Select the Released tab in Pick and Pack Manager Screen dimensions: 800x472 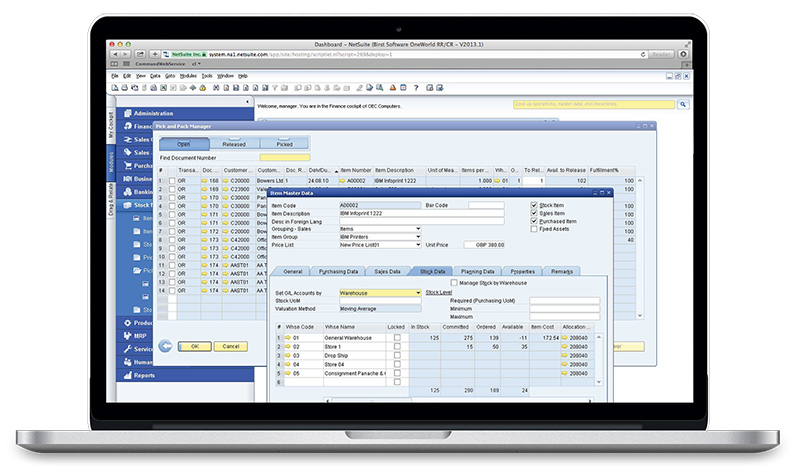coord(235,144)
